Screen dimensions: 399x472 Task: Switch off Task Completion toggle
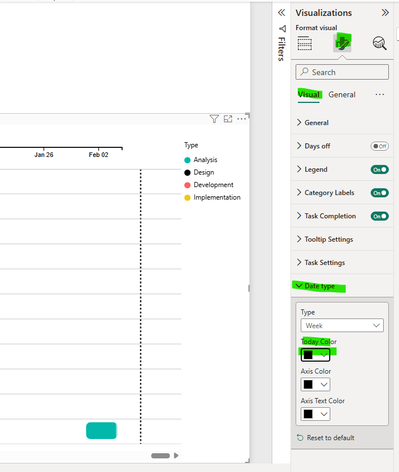[379, 216]
